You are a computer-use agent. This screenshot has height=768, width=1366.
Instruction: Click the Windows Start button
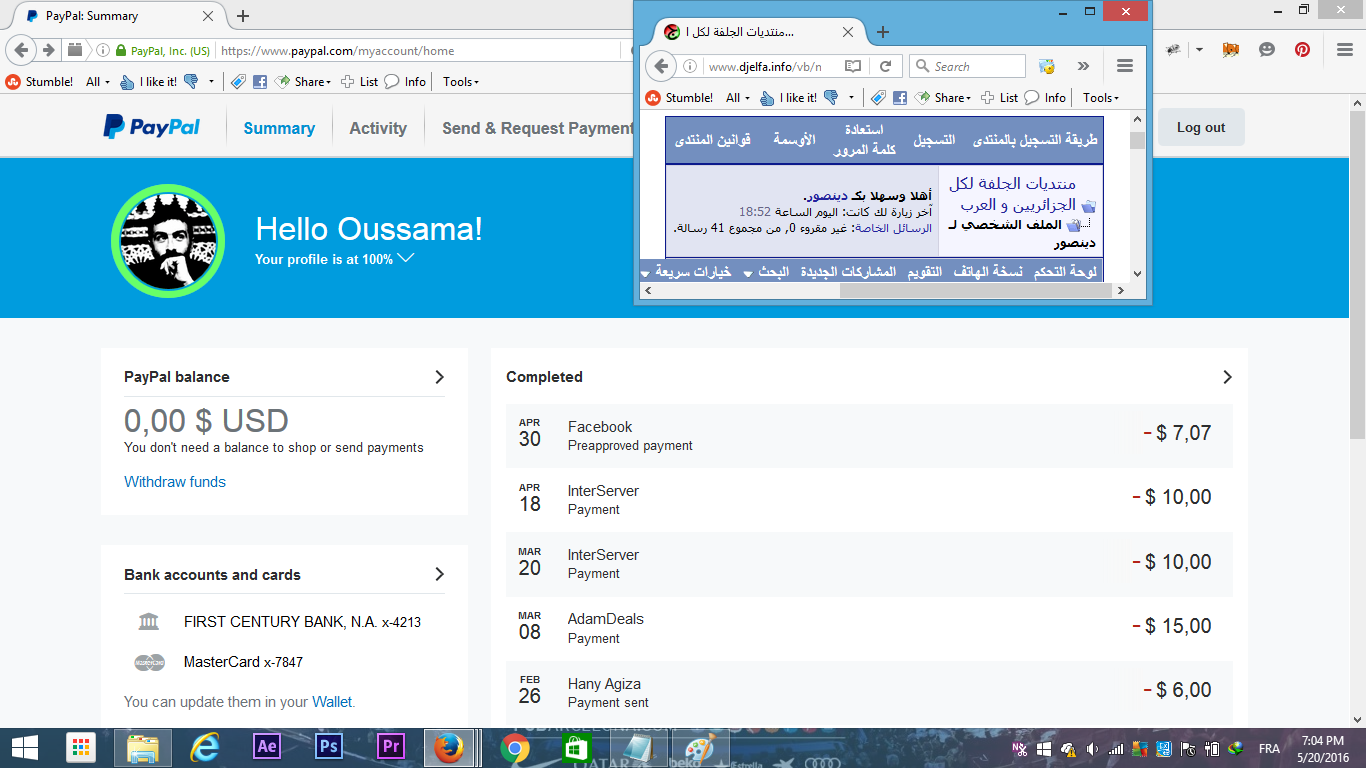coord(24,747)
